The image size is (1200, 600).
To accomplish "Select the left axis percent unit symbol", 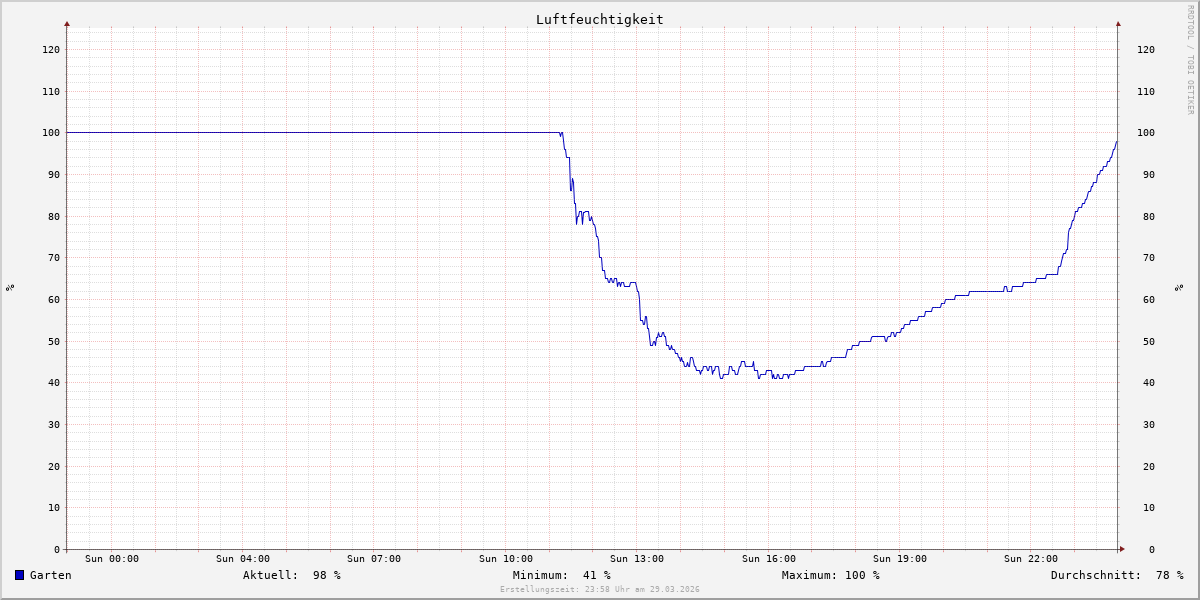I will [x=10, y=287].
